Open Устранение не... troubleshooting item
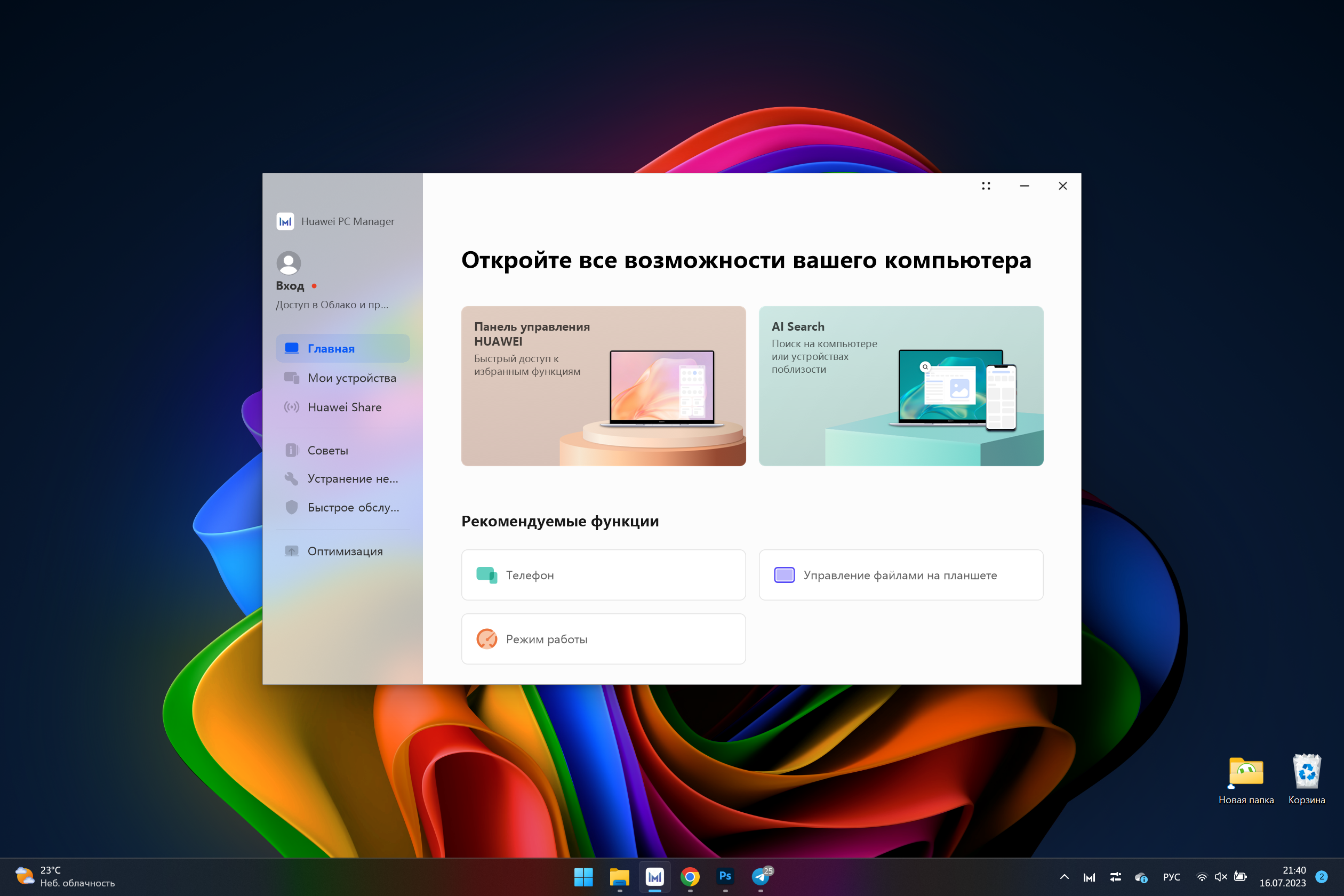Image resolution: width=1344 pixels, height=896 pixels. (x=342, y=479)
